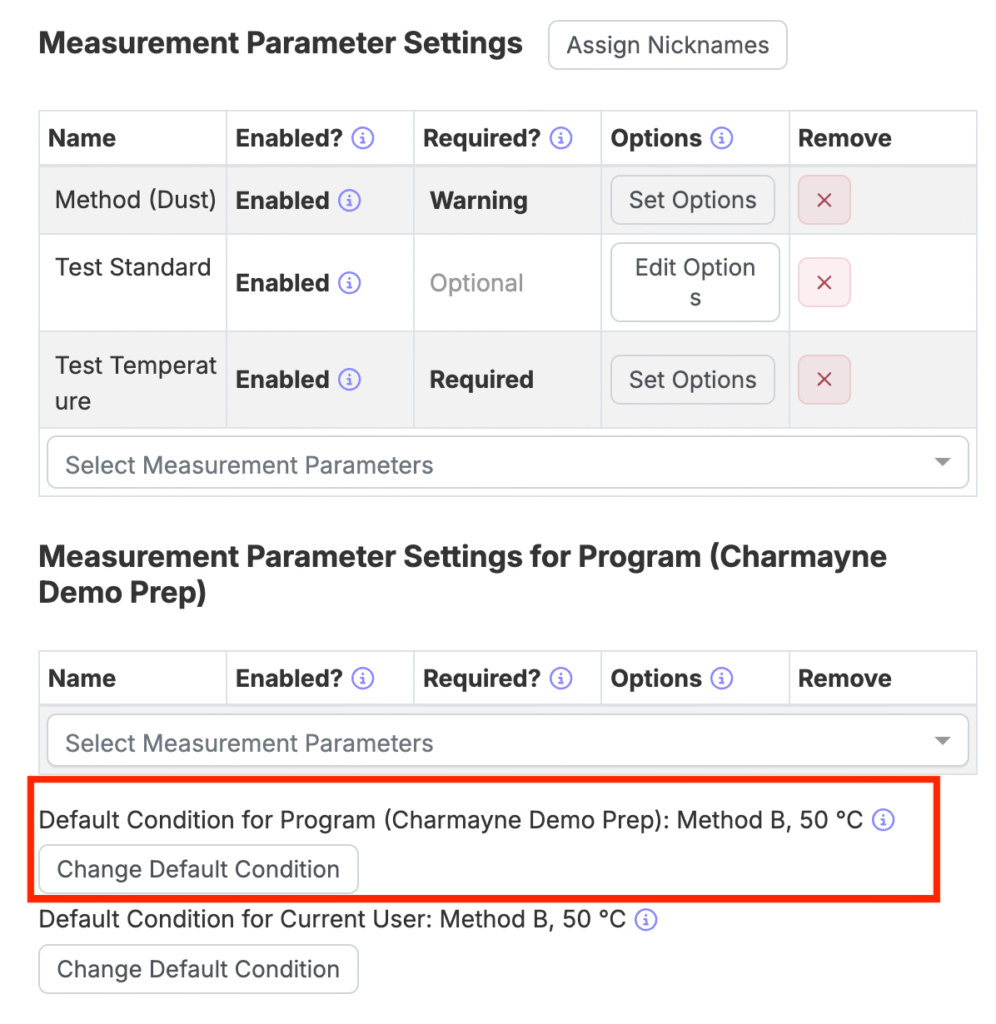Screen dimensions: 996x1024
Task: Remove the Test Temperature parameter row
Action: point(824,379)
